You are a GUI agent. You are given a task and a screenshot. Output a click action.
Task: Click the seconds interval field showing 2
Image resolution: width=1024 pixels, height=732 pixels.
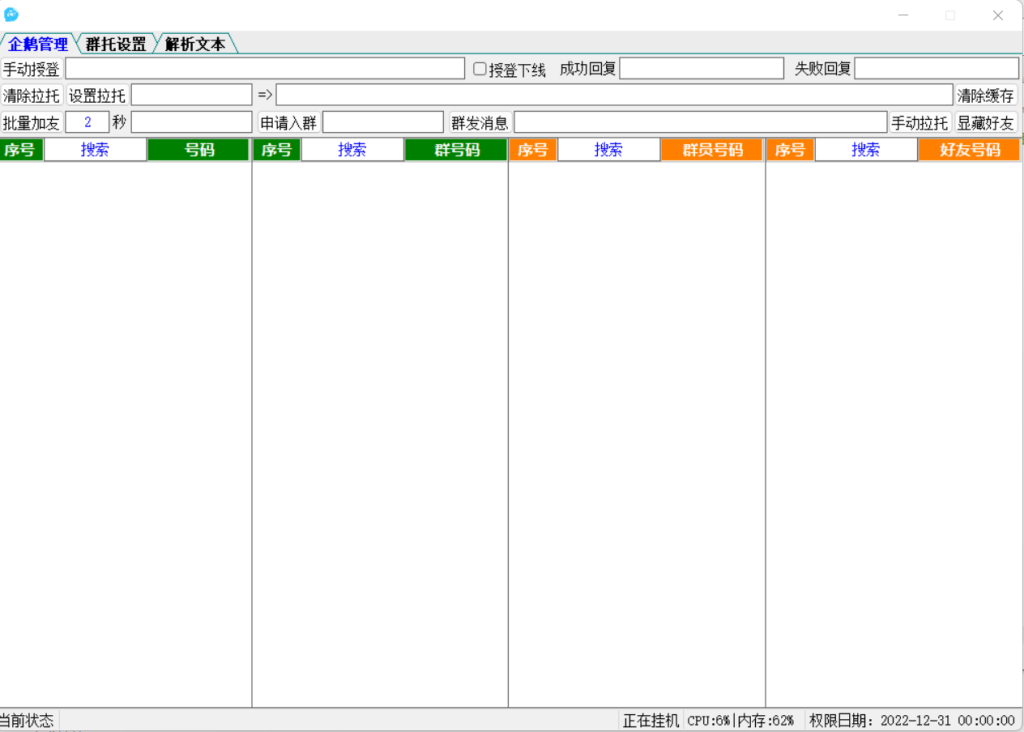(88, 123)
